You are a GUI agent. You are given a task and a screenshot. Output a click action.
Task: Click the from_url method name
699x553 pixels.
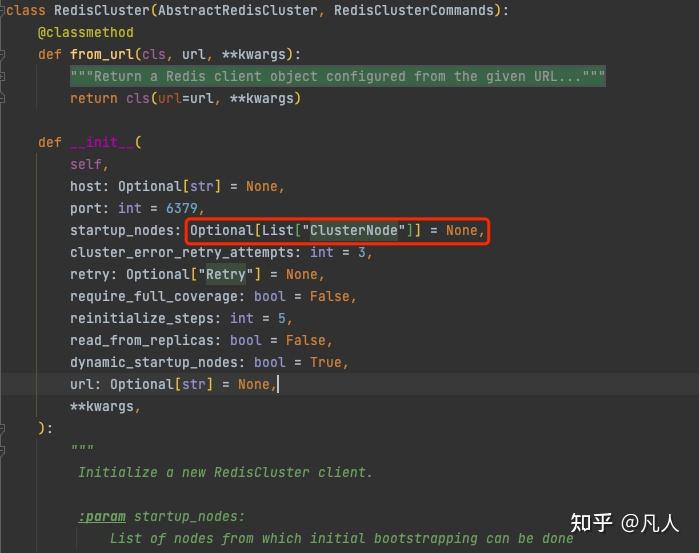tap(102, 54)
